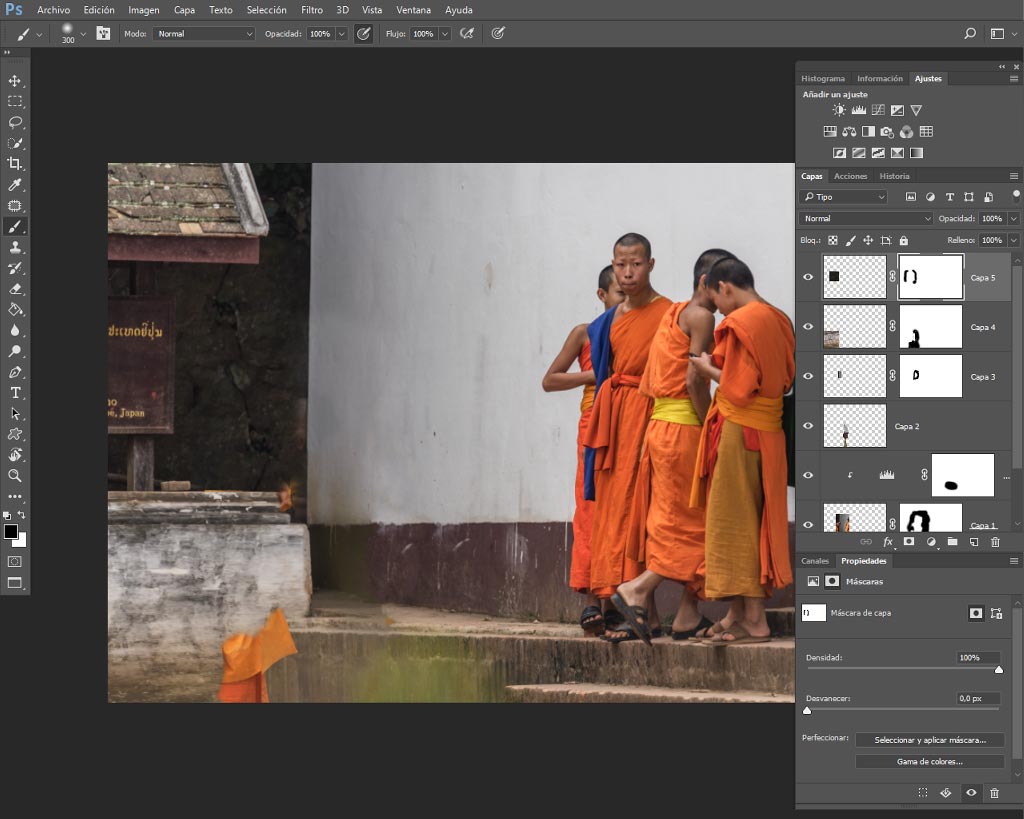Add a Levels adjustment from Ajustes
This screenshot has height=819, width=1024.
(859, 110)
